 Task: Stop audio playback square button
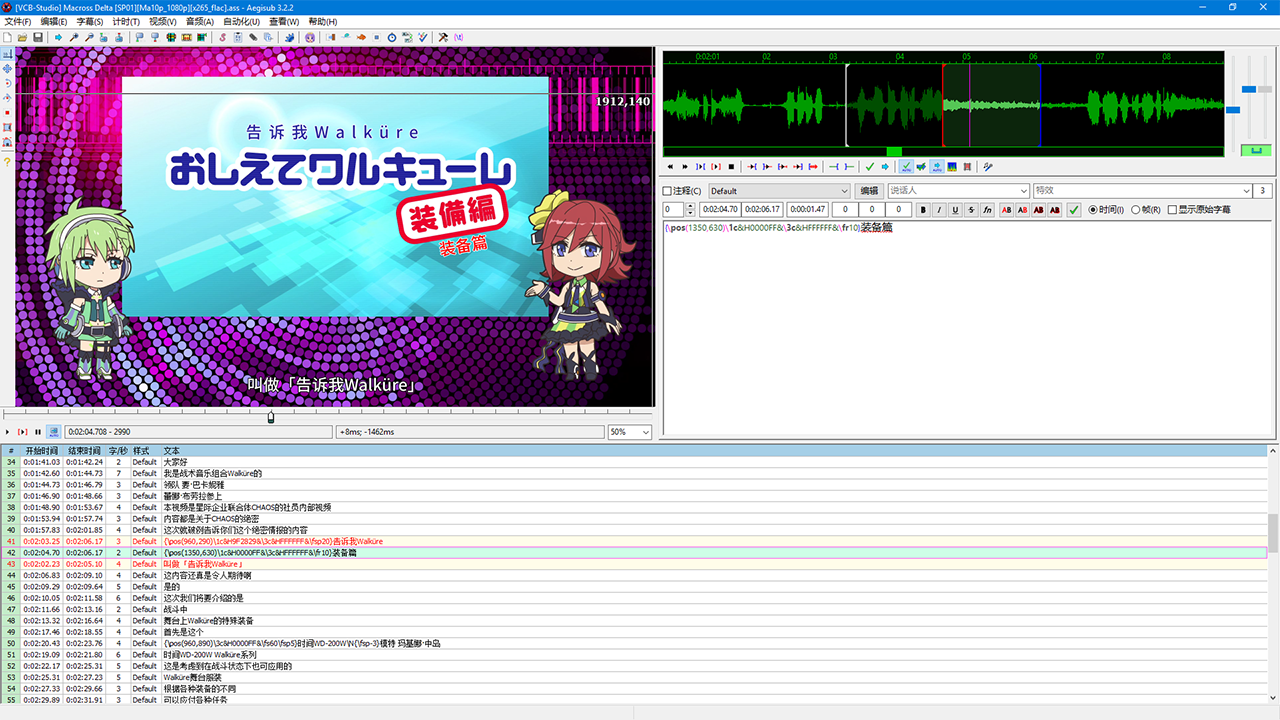pyautogui.click(x=731, y=166)
